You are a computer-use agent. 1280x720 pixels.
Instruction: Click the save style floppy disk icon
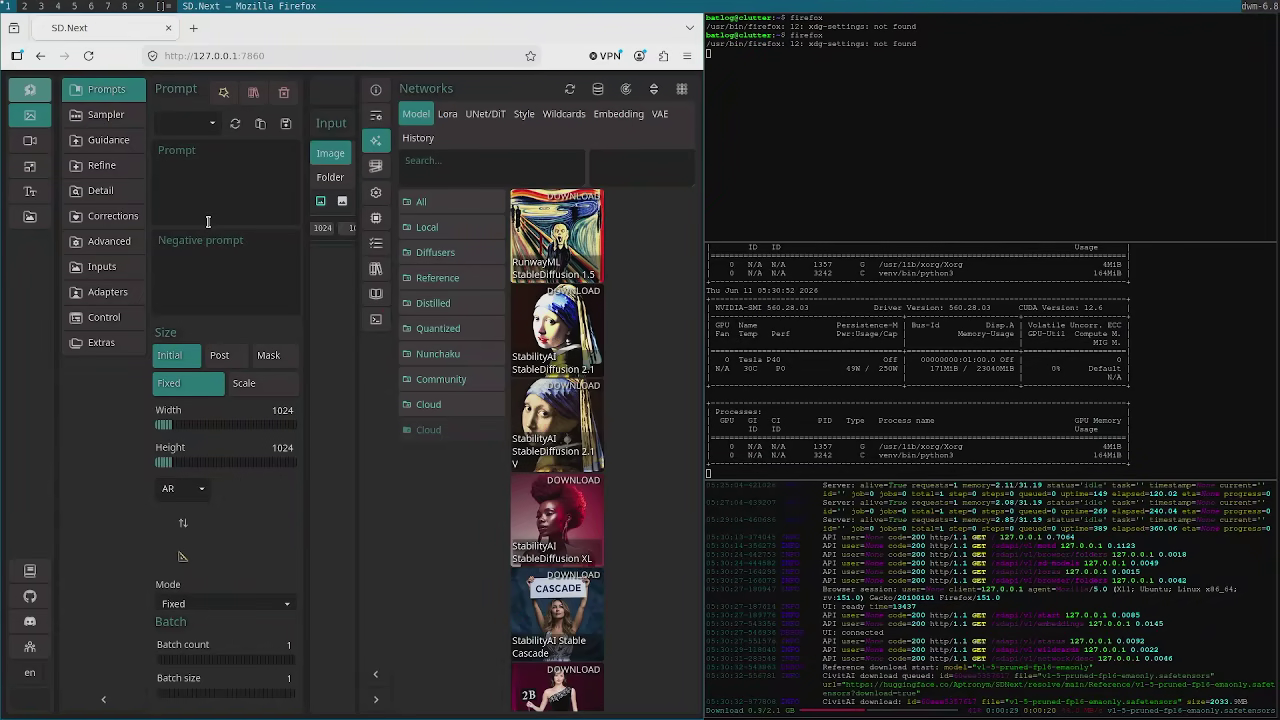point(286,124)
